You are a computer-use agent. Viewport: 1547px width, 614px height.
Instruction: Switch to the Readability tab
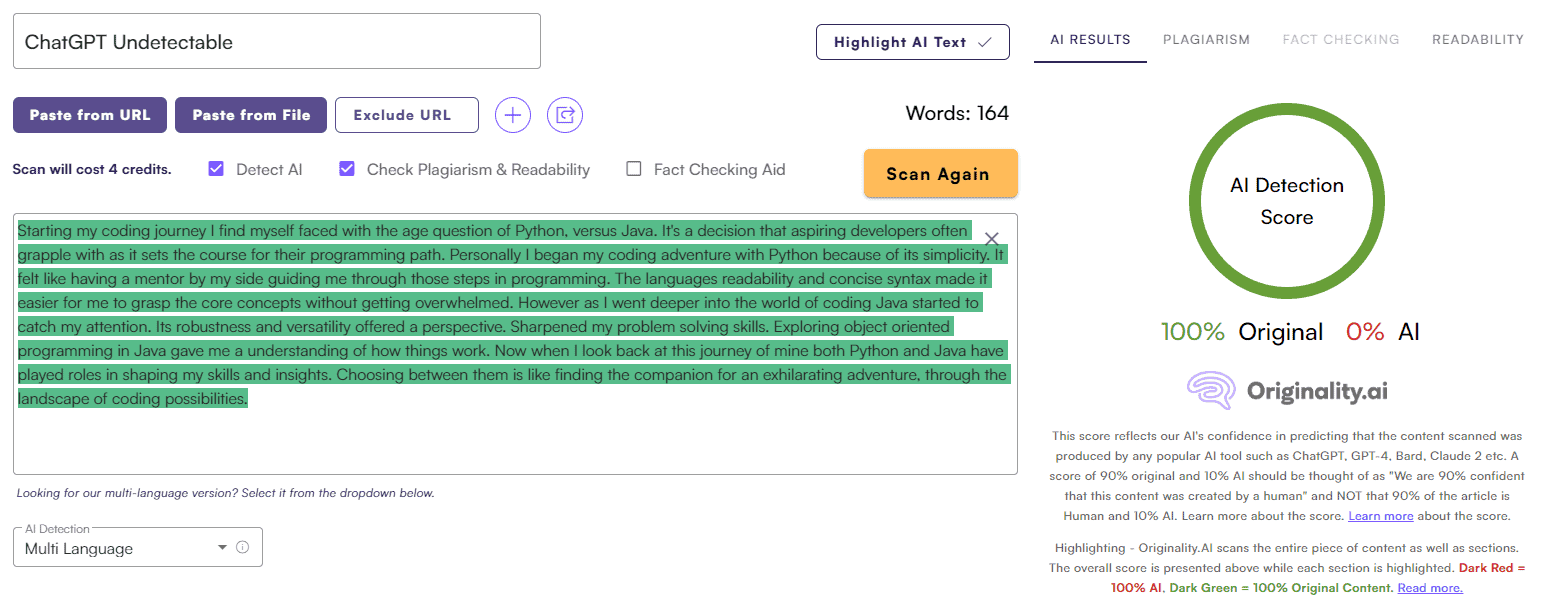pyautogui.click(x=1478, y=40)
